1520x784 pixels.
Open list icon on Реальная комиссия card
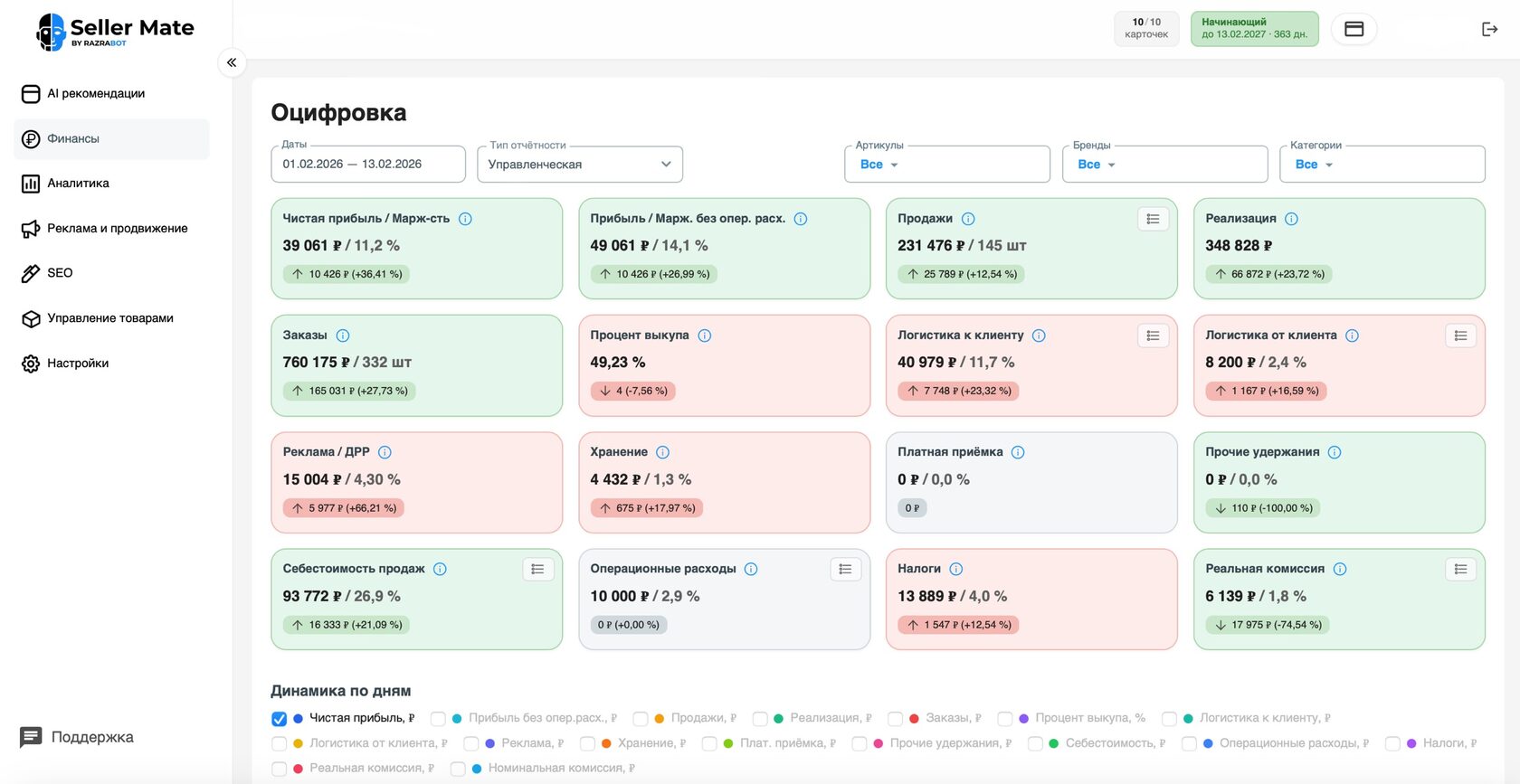point(1460,569)
